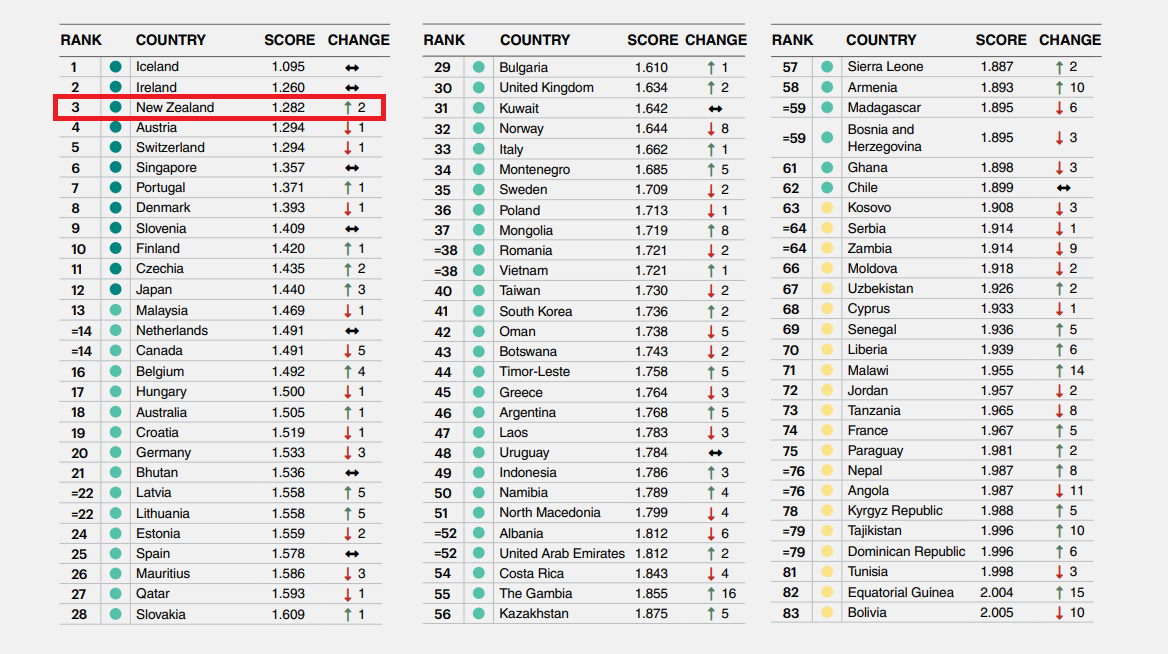Click the Timor-Leste country name
1168x654 pixels.
pyautogui.click(x=535, y=372)
